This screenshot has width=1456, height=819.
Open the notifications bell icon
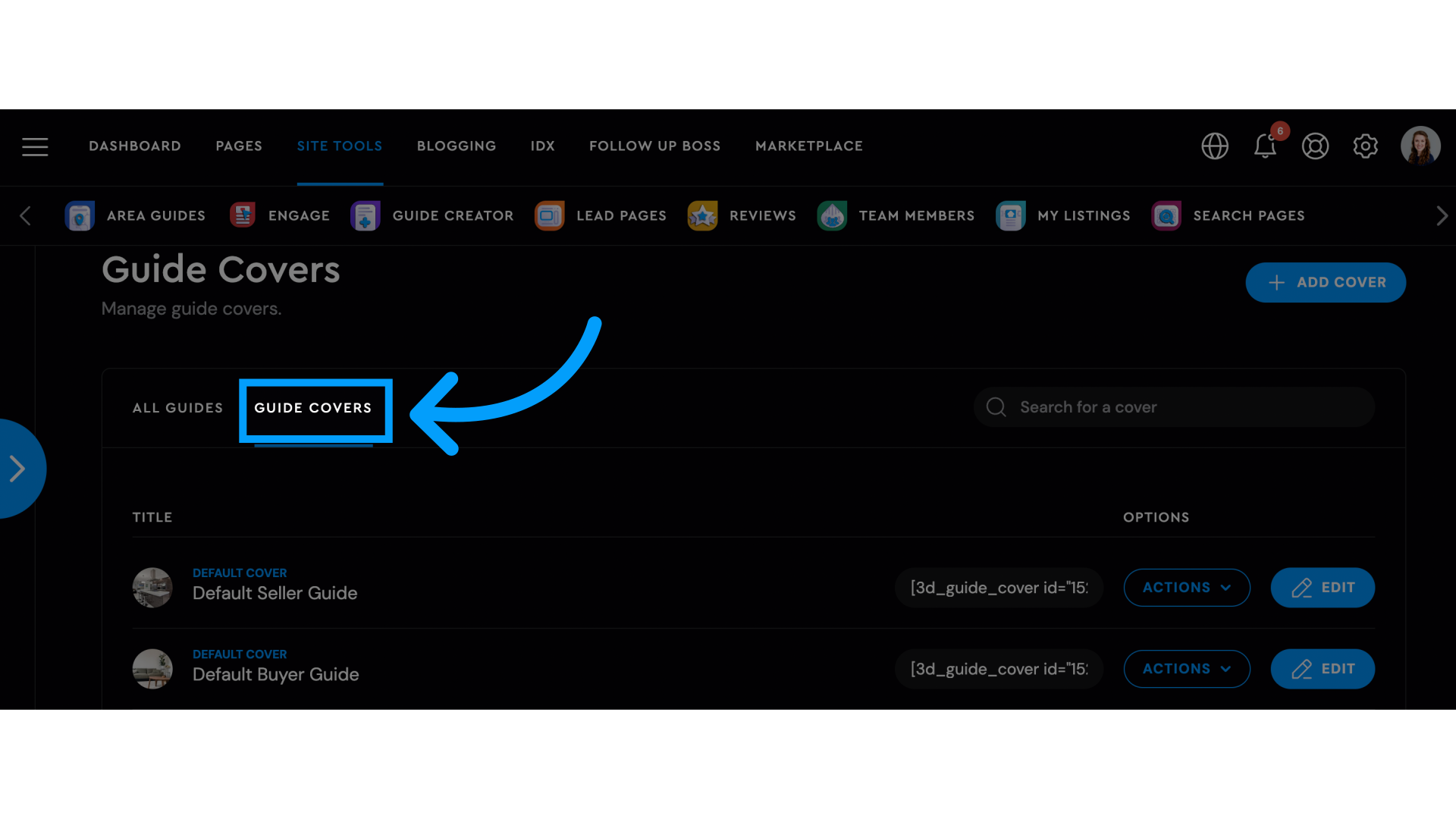pyautogui.click(x=1265, y=145)
